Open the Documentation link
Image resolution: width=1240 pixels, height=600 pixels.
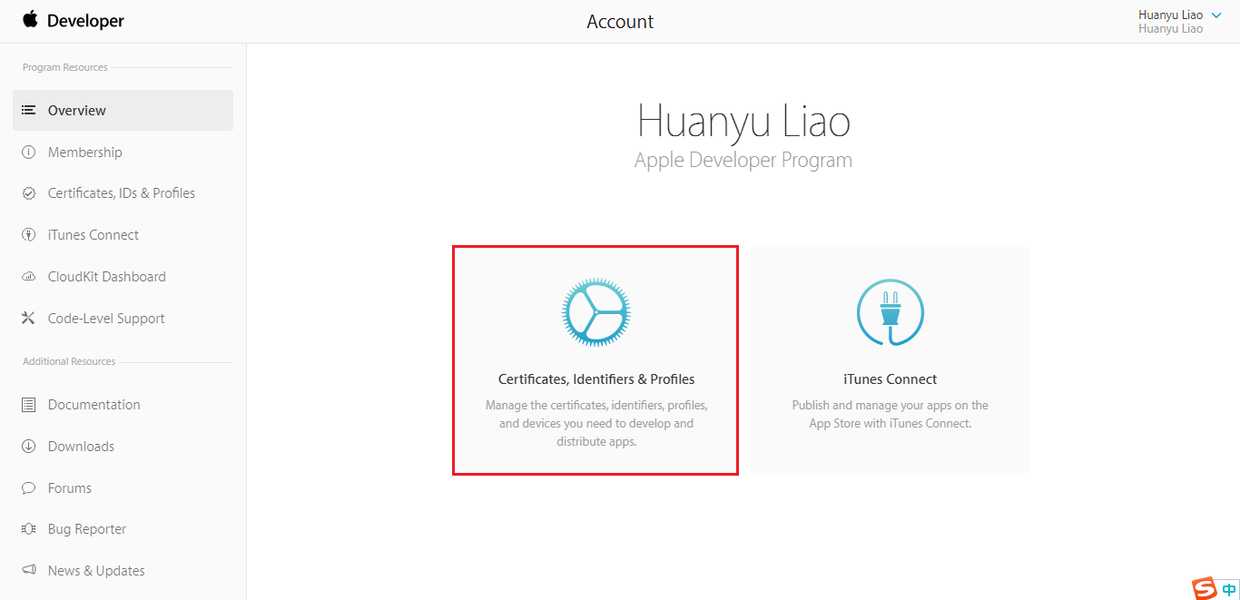tap(94, 405)
